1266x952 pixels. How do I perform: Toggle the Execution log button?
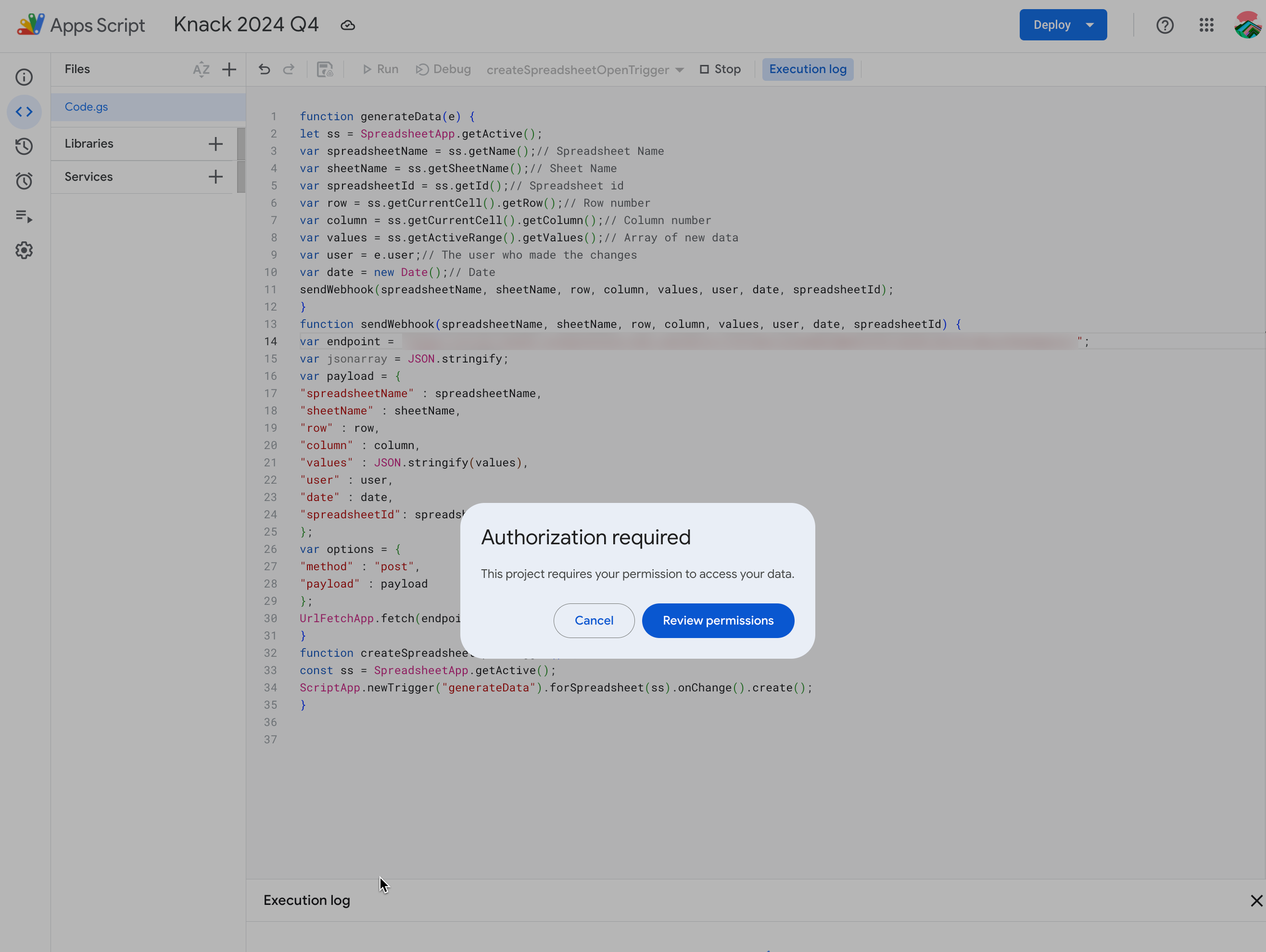[x=808, y=69]
